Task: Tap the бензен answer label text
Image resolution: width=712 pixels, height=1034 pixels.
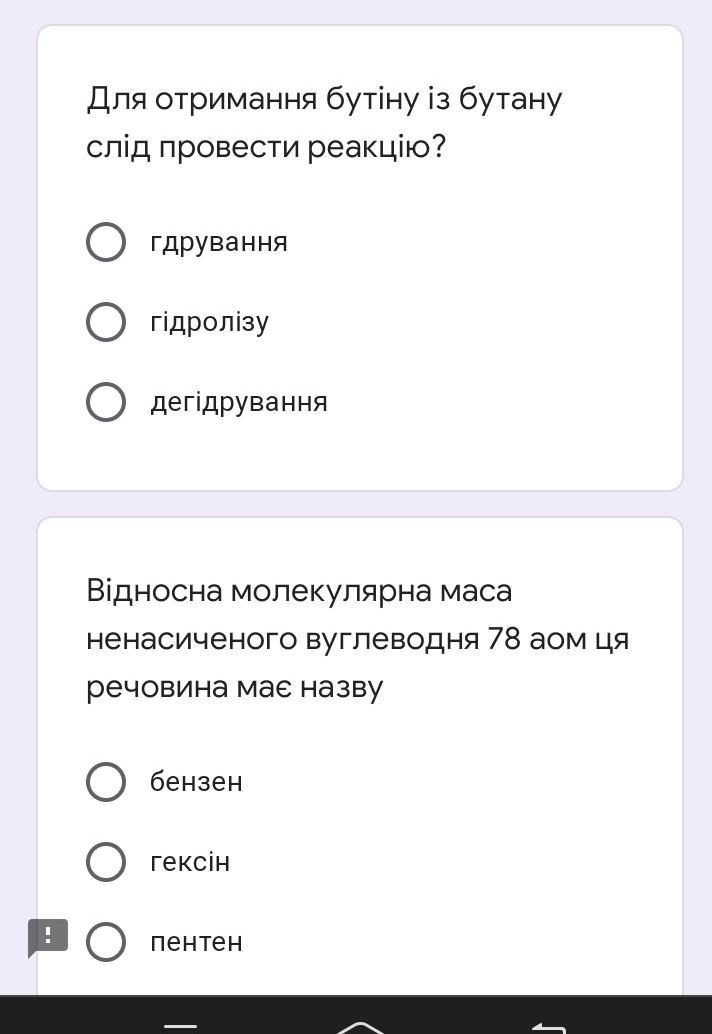Action: tap(196, 782)
